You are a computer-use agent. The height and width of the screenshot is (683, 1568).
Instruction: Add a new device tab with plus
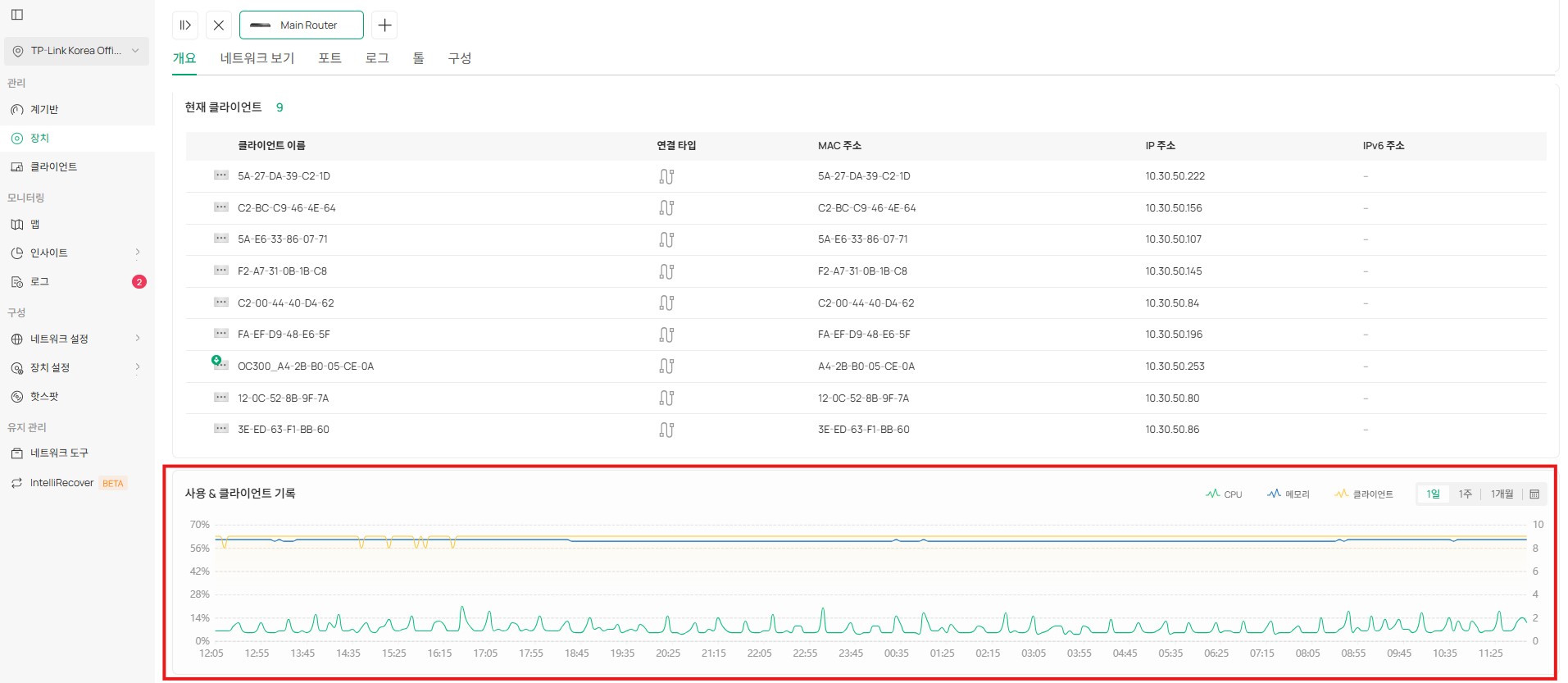(384, 25)
